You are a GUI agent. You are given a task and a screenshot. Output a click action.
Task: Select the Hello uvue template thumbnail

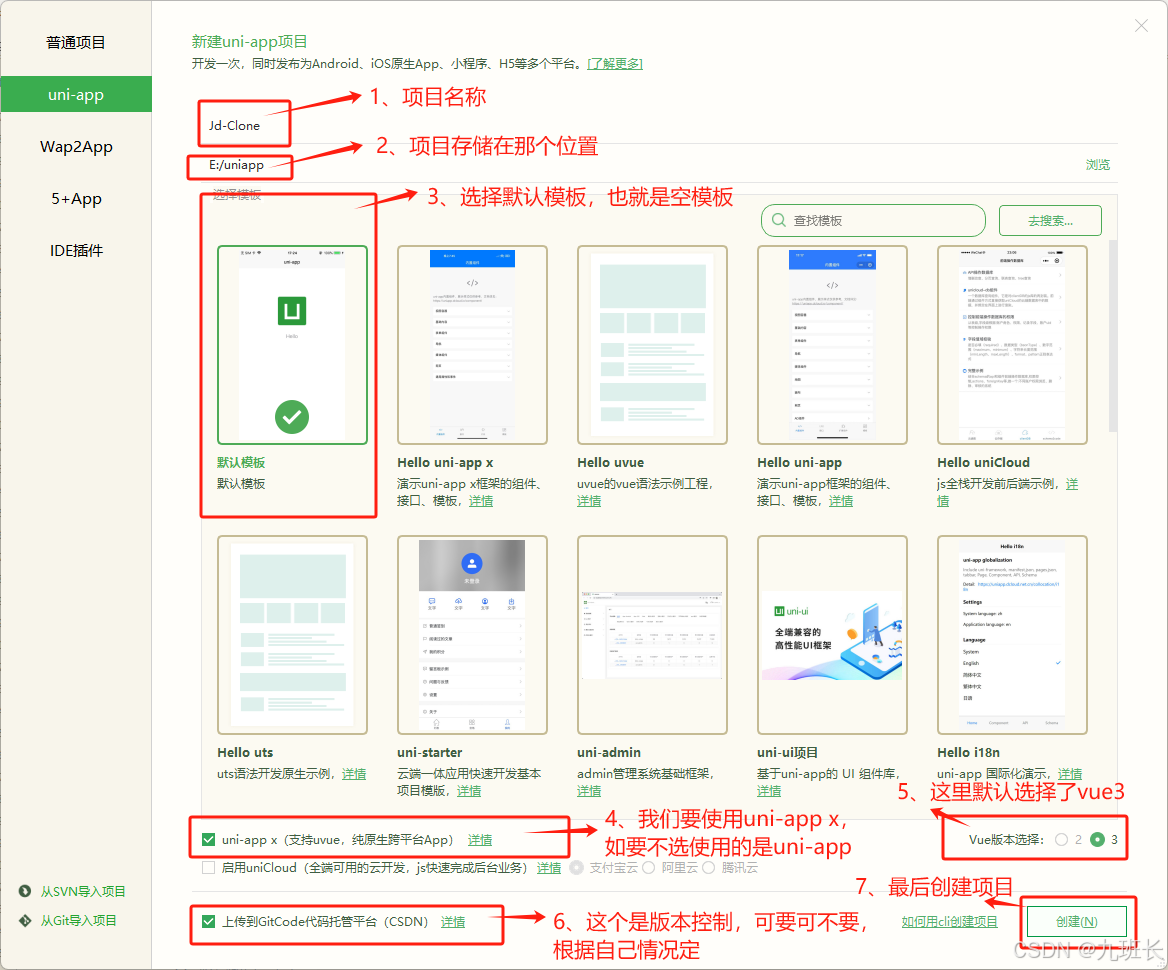(x=652, y=345)
